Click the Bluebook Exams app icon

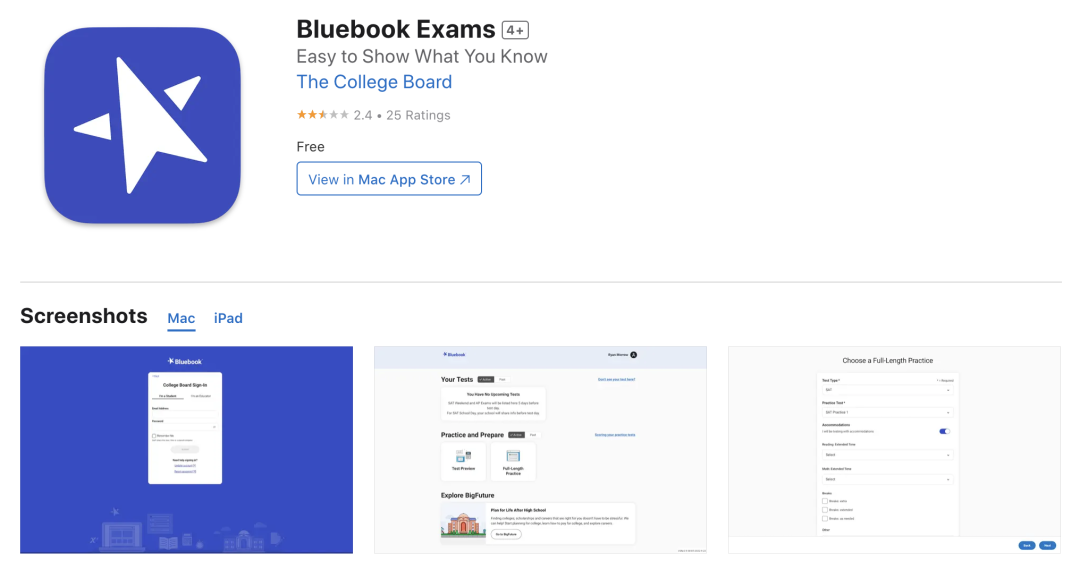pyautogui.click(x=143, y=125)
